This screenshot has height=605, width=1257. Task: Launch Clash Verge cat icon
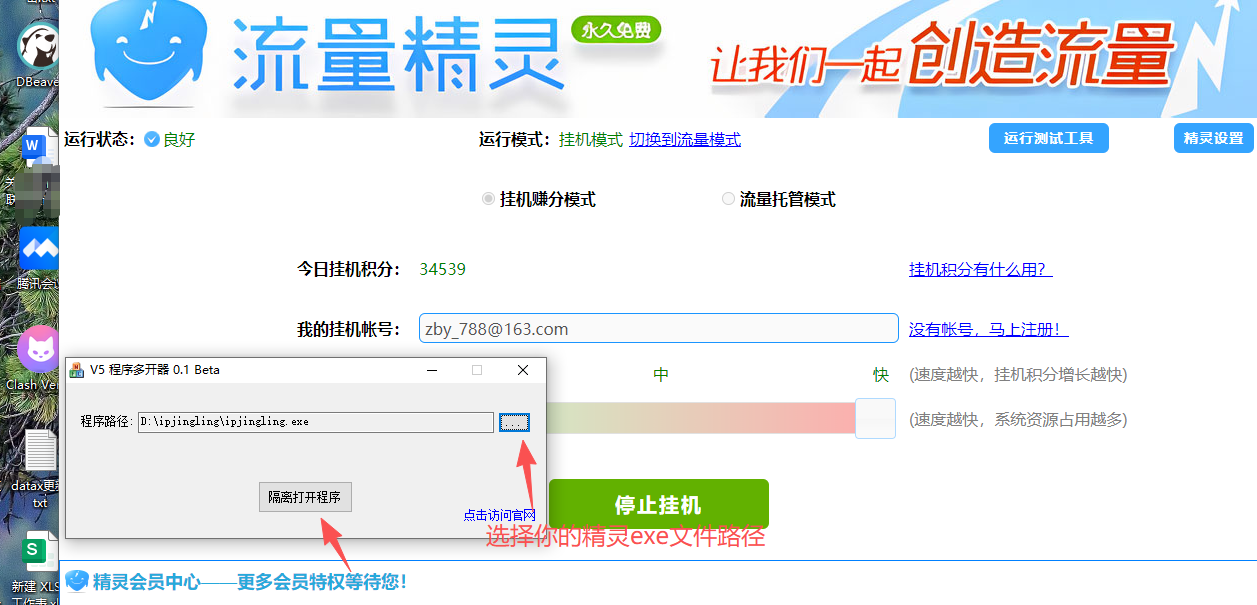pyautogui.click(x=39, y=350)
